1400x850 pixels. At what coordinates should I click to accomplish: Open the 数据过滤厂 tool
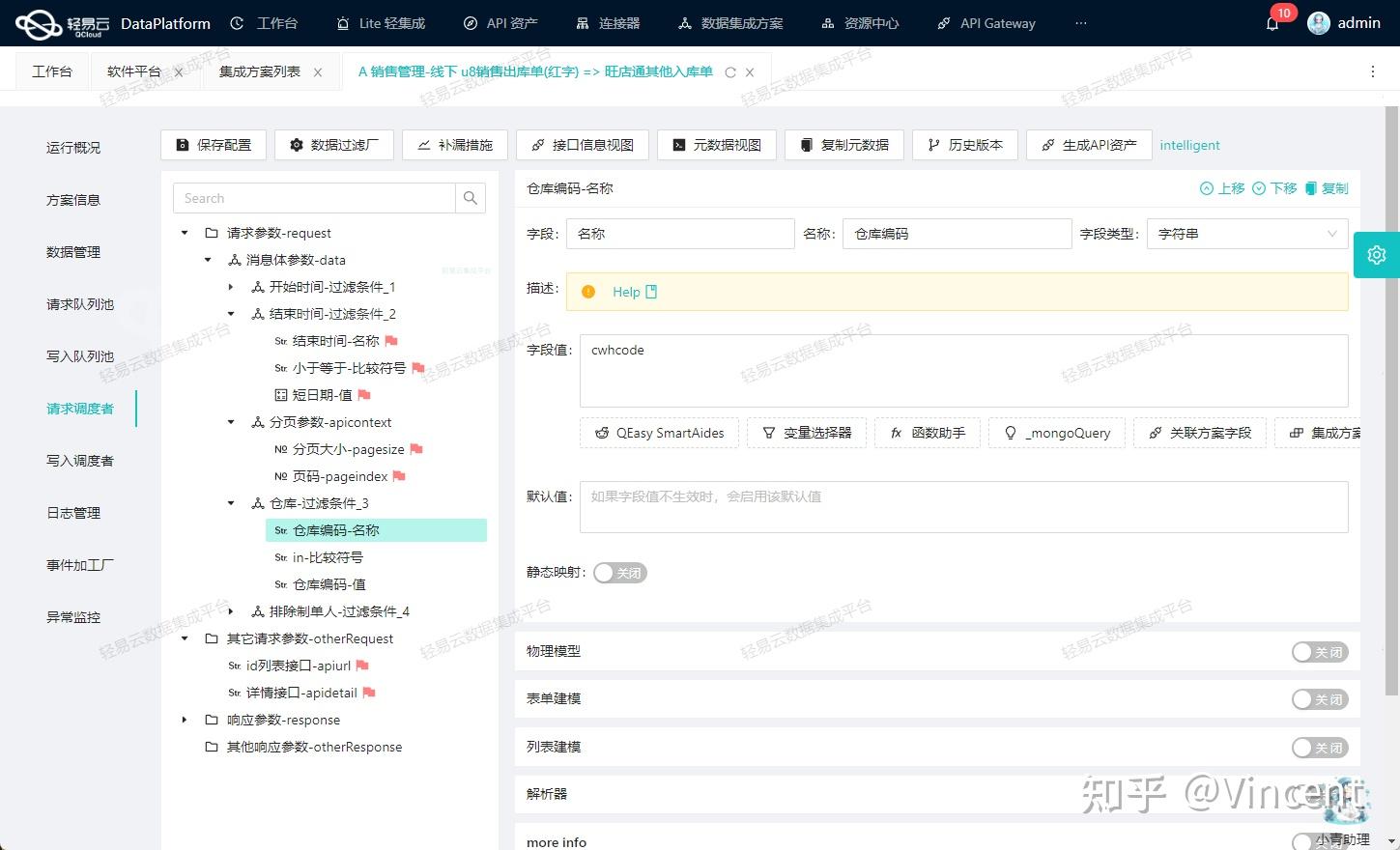click(333, 144)
